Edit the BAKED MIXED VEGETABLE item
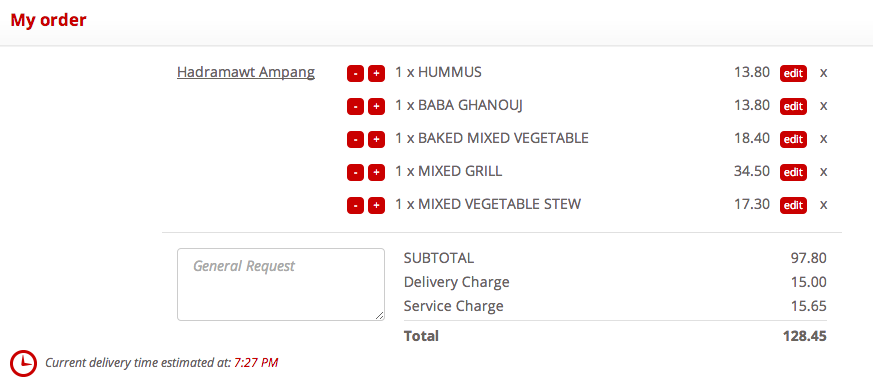 click(793, 139)
